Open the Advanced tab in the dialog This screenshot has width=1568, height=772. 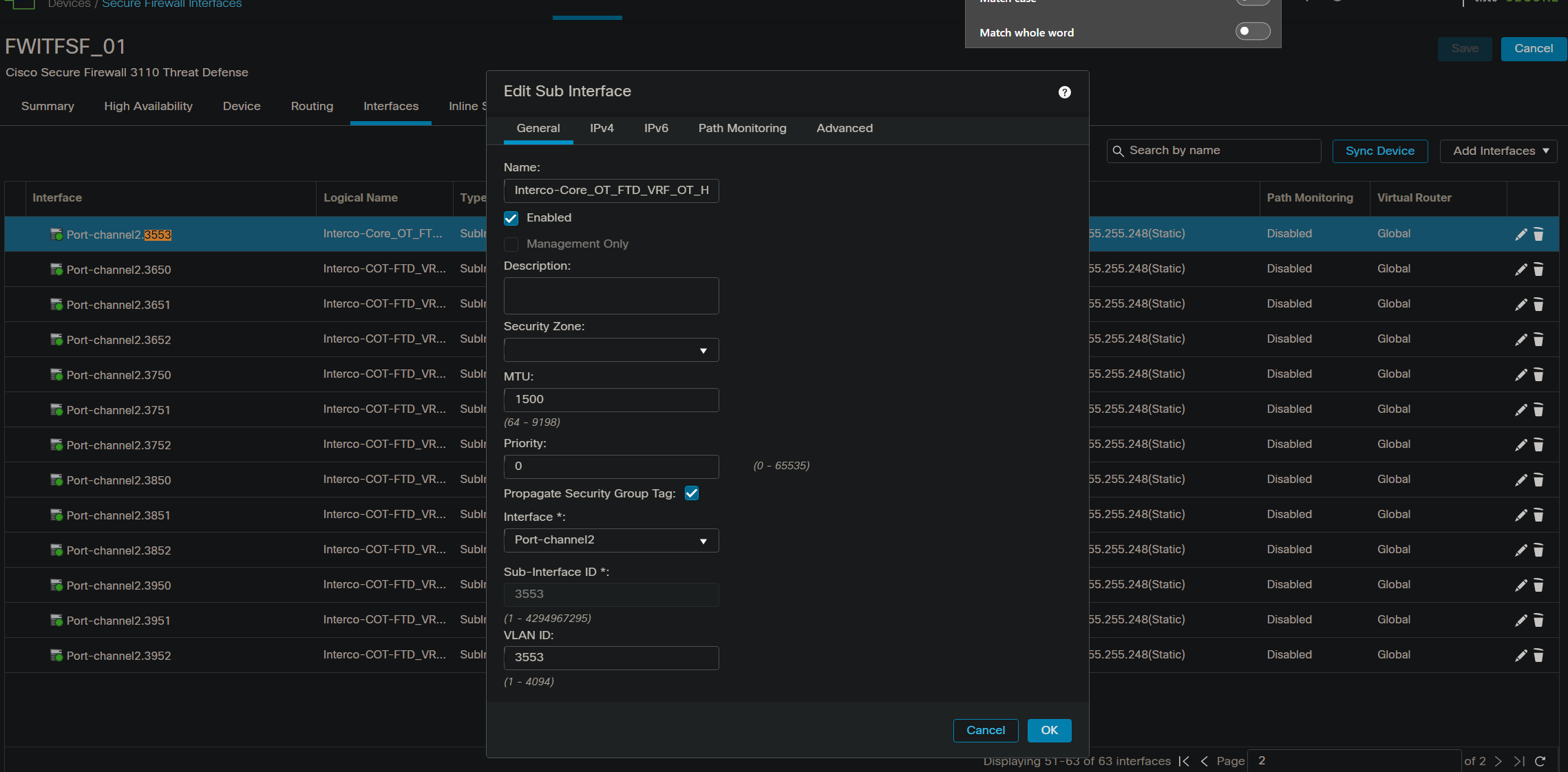pos(845,129)
